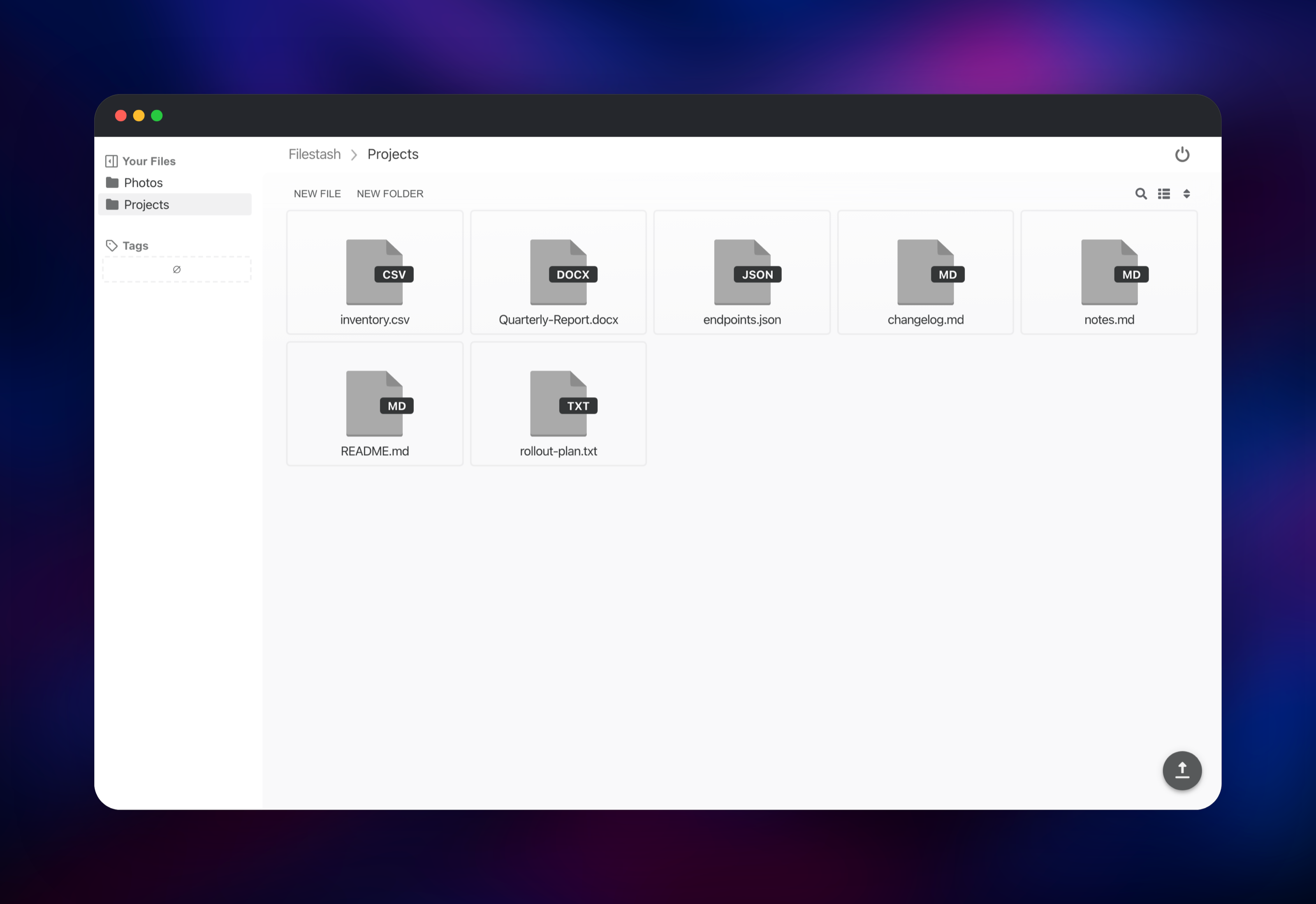The width and height of the screenshot is (1316, 904).
Task: Open the notes.md file icon
Action: 1114,272
